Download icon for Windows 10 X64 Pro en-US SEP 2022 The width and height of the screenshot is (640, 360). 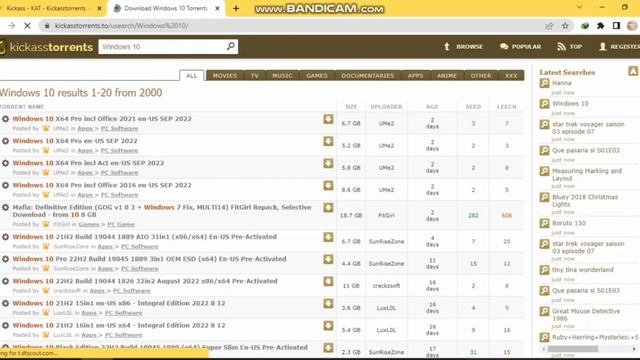coord(328,141)
